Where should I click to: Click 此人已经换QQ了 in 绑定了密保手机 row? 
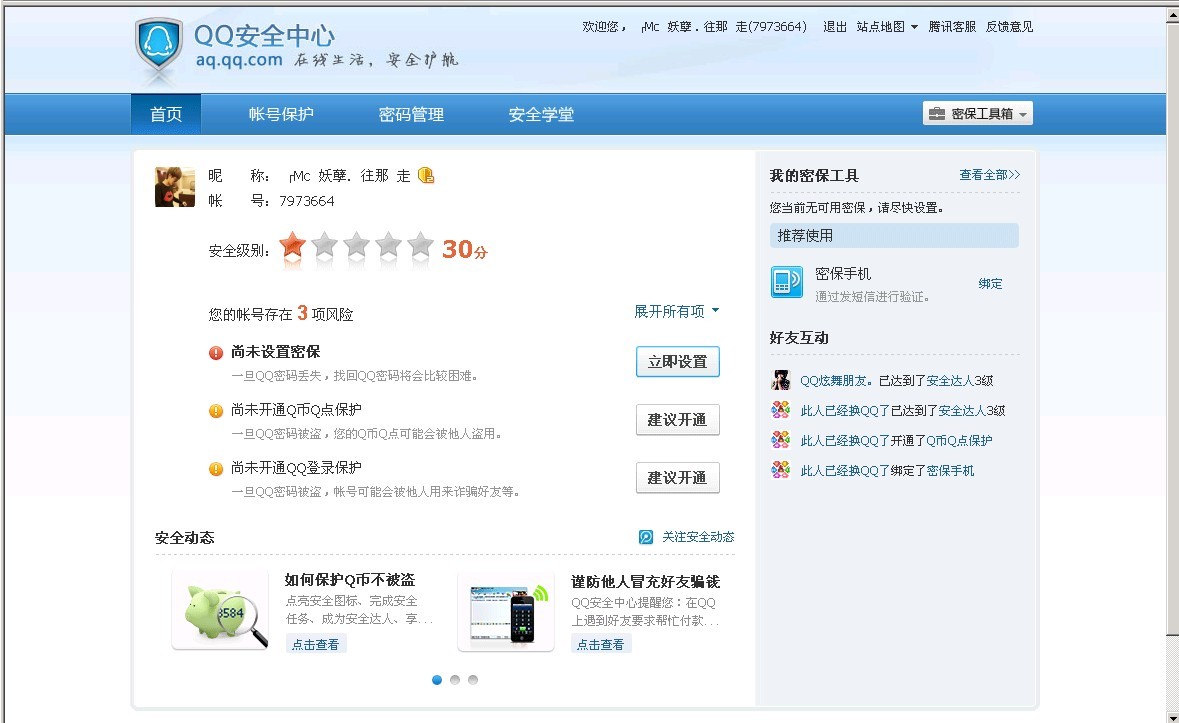[x=845, y=470]
